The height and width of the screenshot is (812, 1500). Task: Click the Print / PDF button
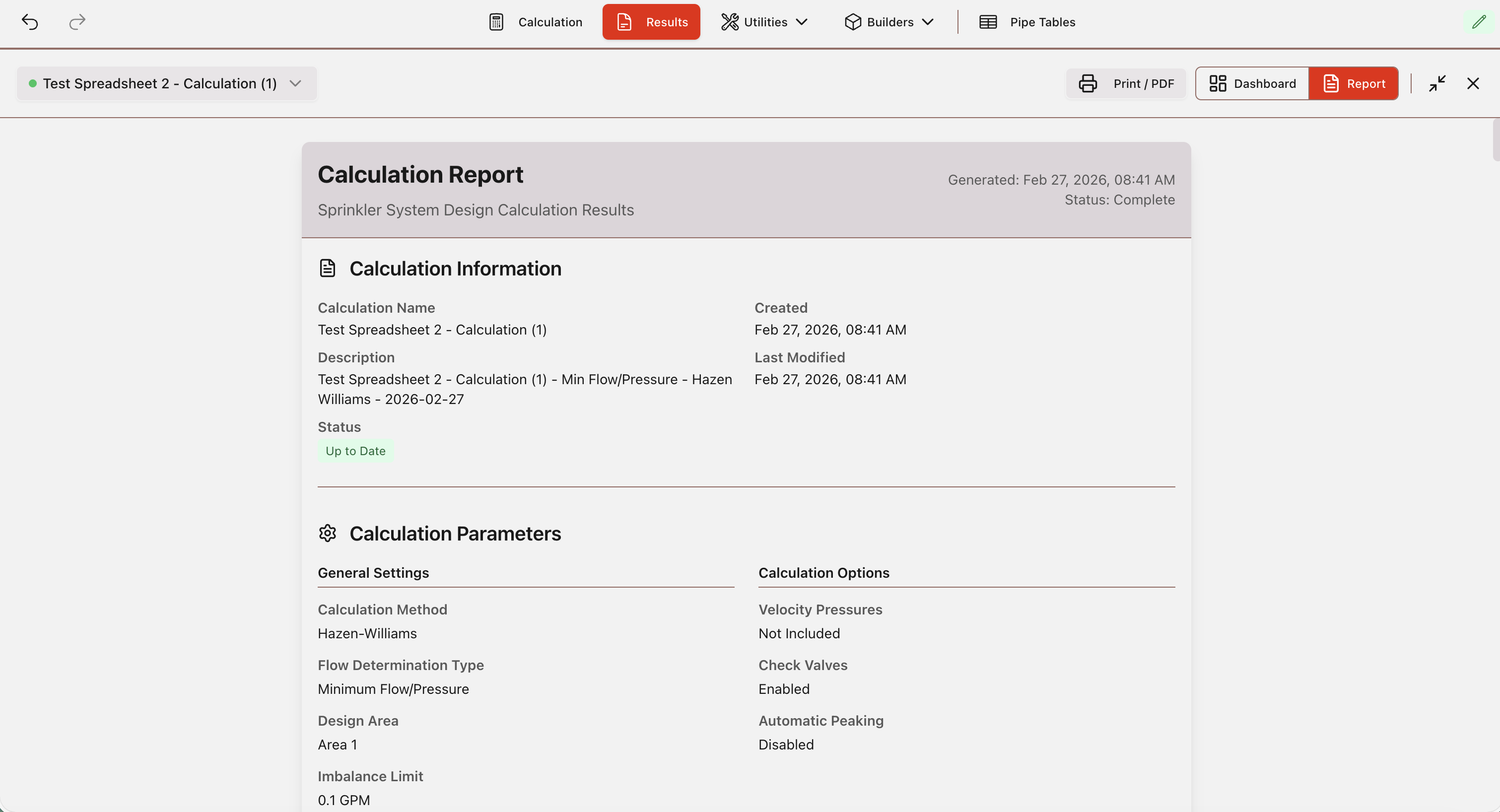(1126, 83)
